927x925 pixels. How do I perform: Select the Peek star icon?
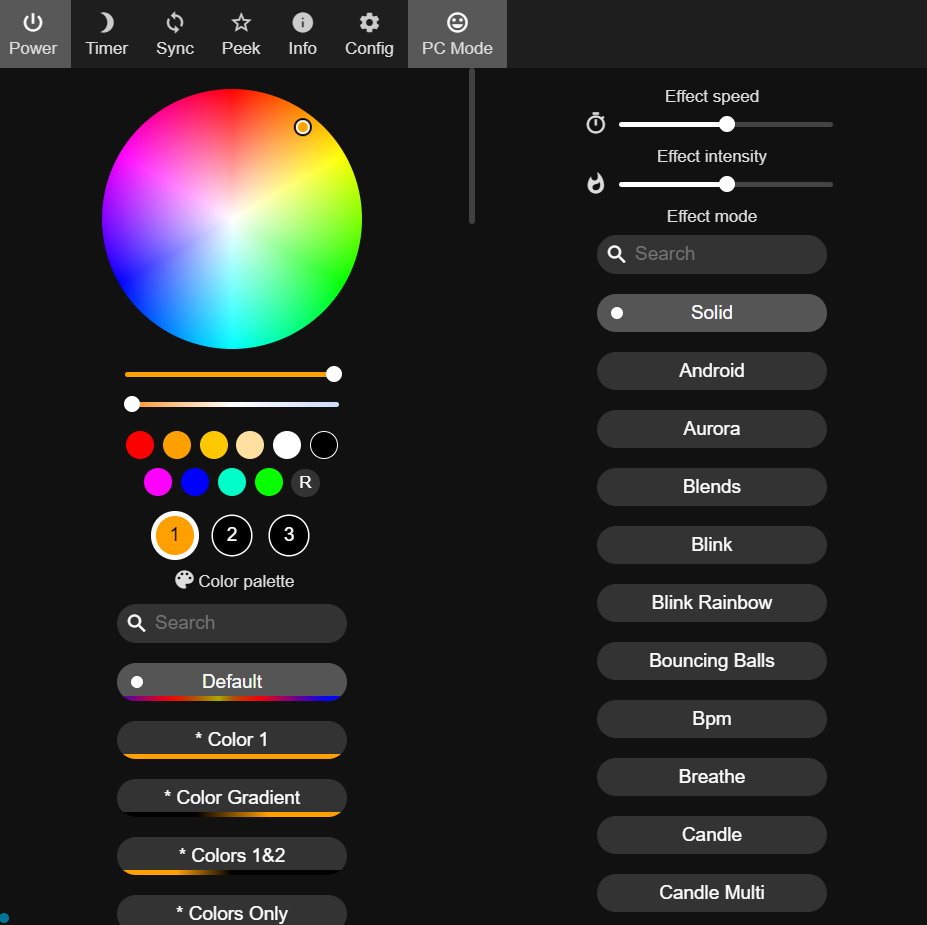[x=240, y=33]
